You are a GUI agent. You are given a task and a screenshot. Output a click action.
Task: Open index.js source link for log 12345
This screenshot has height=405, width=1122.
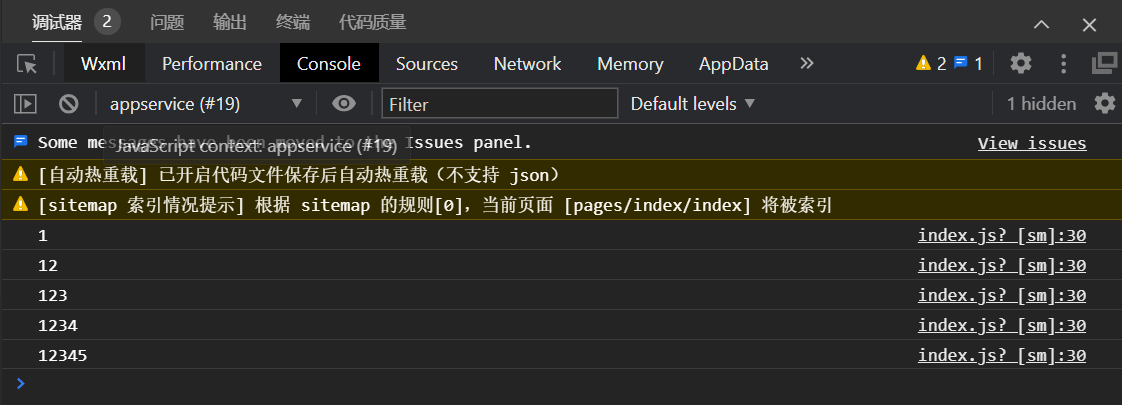pyautogui.click(x=1002, y=356)
